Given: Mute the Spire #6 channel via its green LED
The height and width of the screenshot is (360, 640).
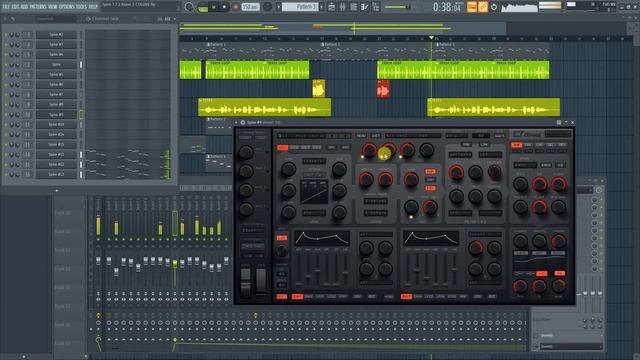Looking at the screenshot, I should pos(6,84).
